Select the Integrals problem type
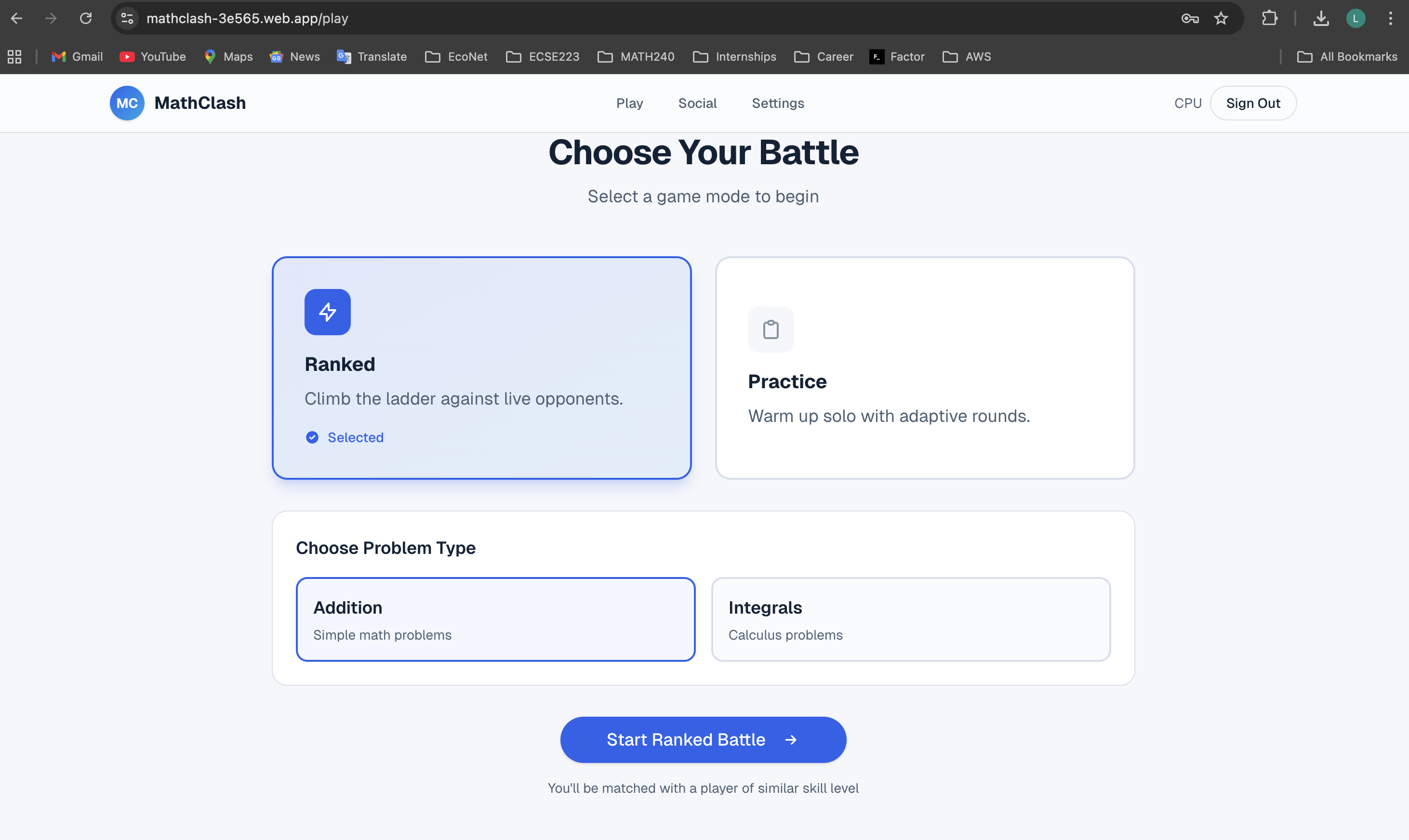This screenshot has height=840, width=1409. [x=910, y=619]
